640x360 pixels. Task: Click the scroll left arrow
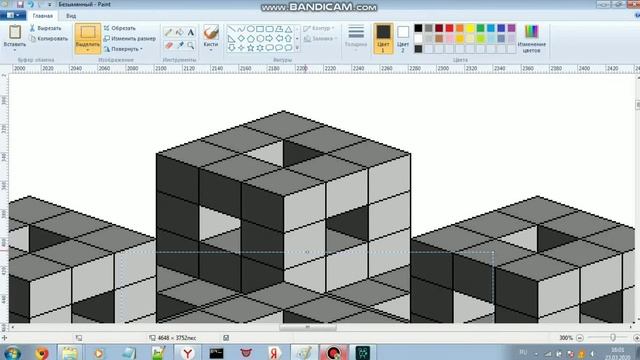13,327
